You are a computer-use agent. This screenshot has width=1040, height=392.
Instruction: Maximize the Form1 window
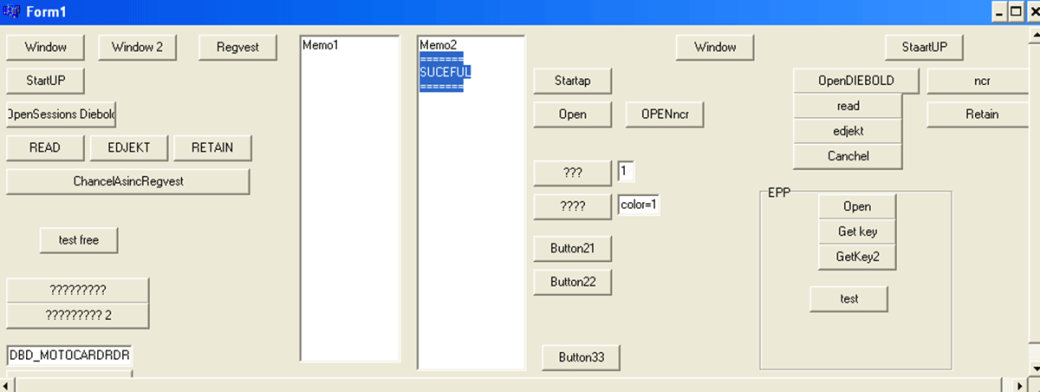point(1015,11)
